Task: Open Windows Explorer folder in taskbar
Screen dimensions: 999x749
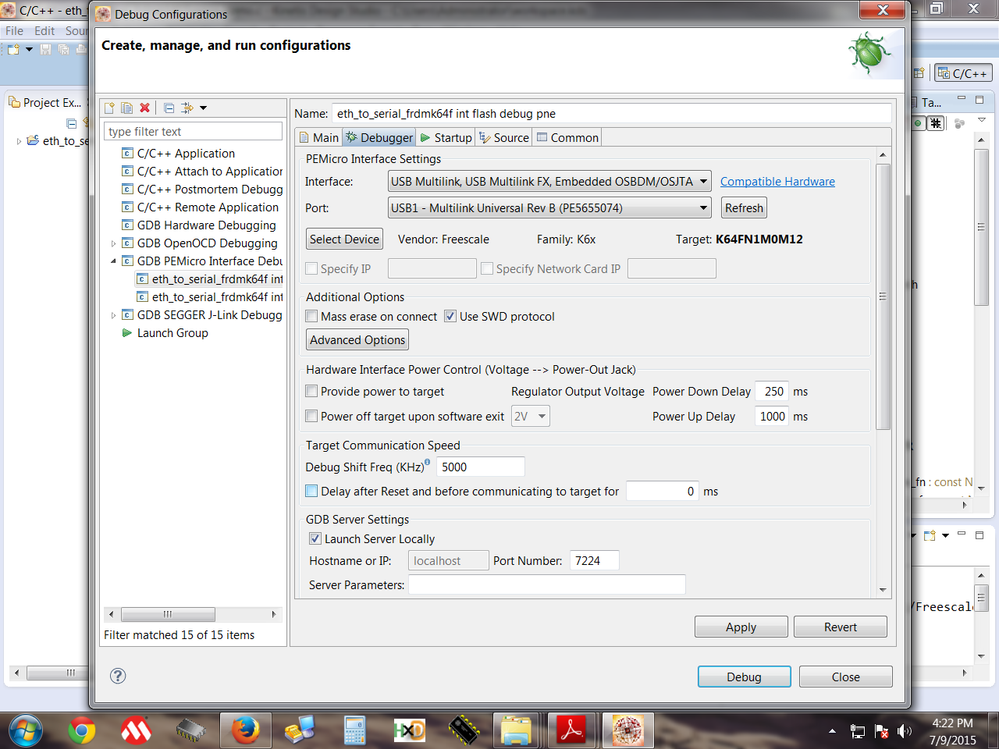Action: point(517,730)
